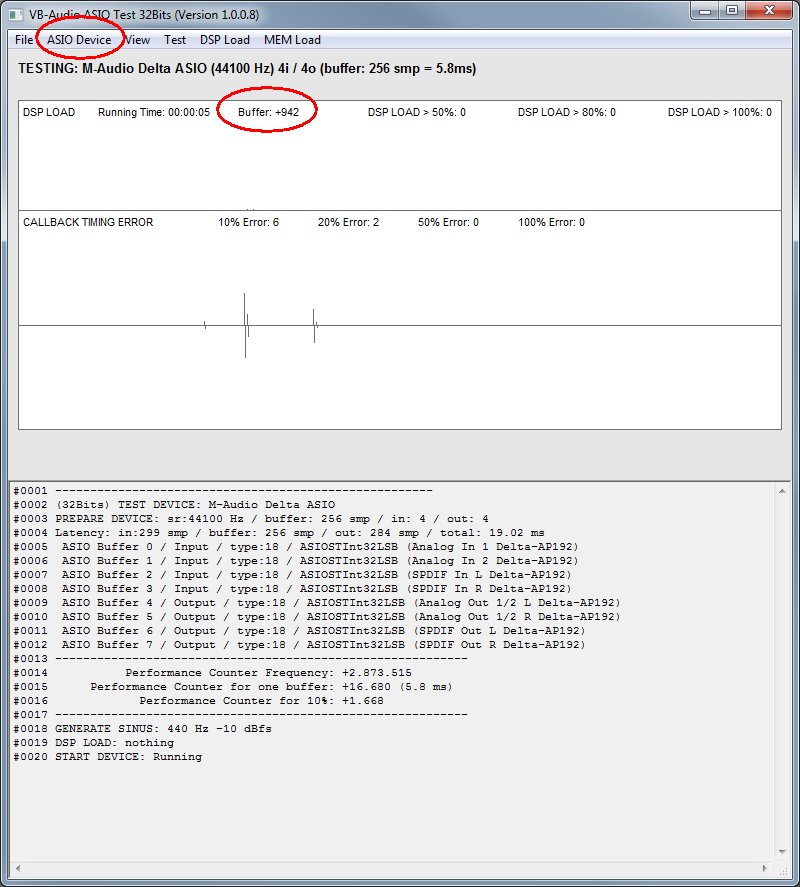Click log line #0014 Performance Counter Frequency
The width and height of the screenshot is (800, 887).
point(213,673)
